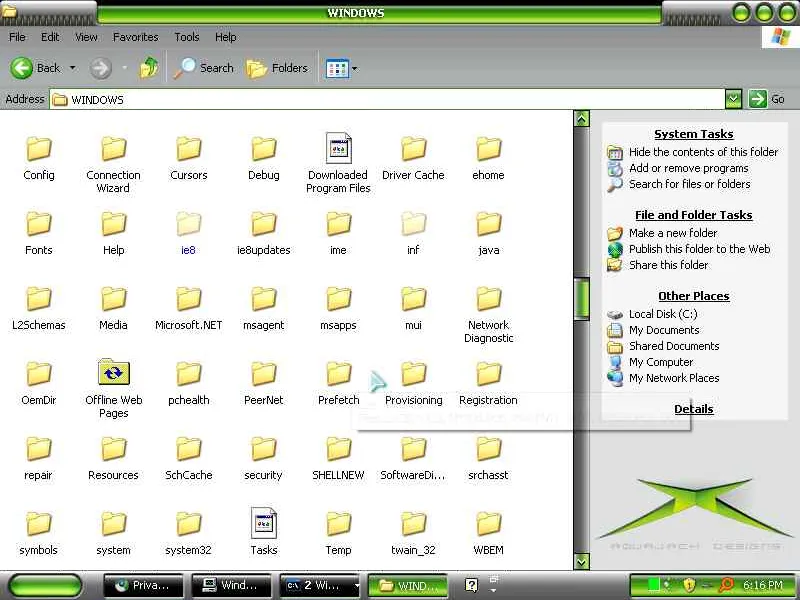Screen dimensions: 800x600
Task: Select the Network Diagnostic folder
Action: 489,315
